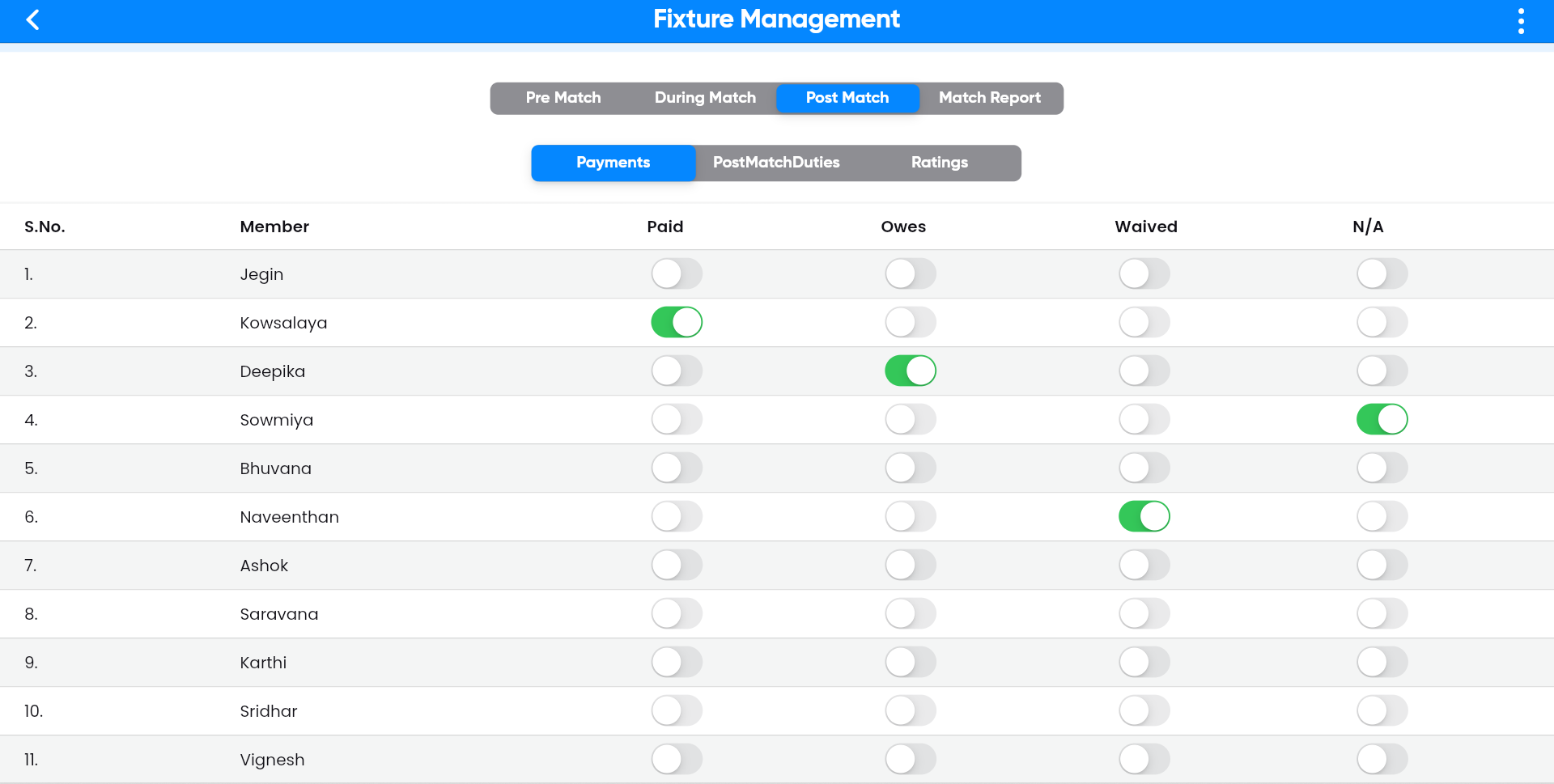Image resolution: width=1554 pixels, height=784 pixels.
Task: Turn off N/A toggle for Sowmiya
Action: (1382, 420)
